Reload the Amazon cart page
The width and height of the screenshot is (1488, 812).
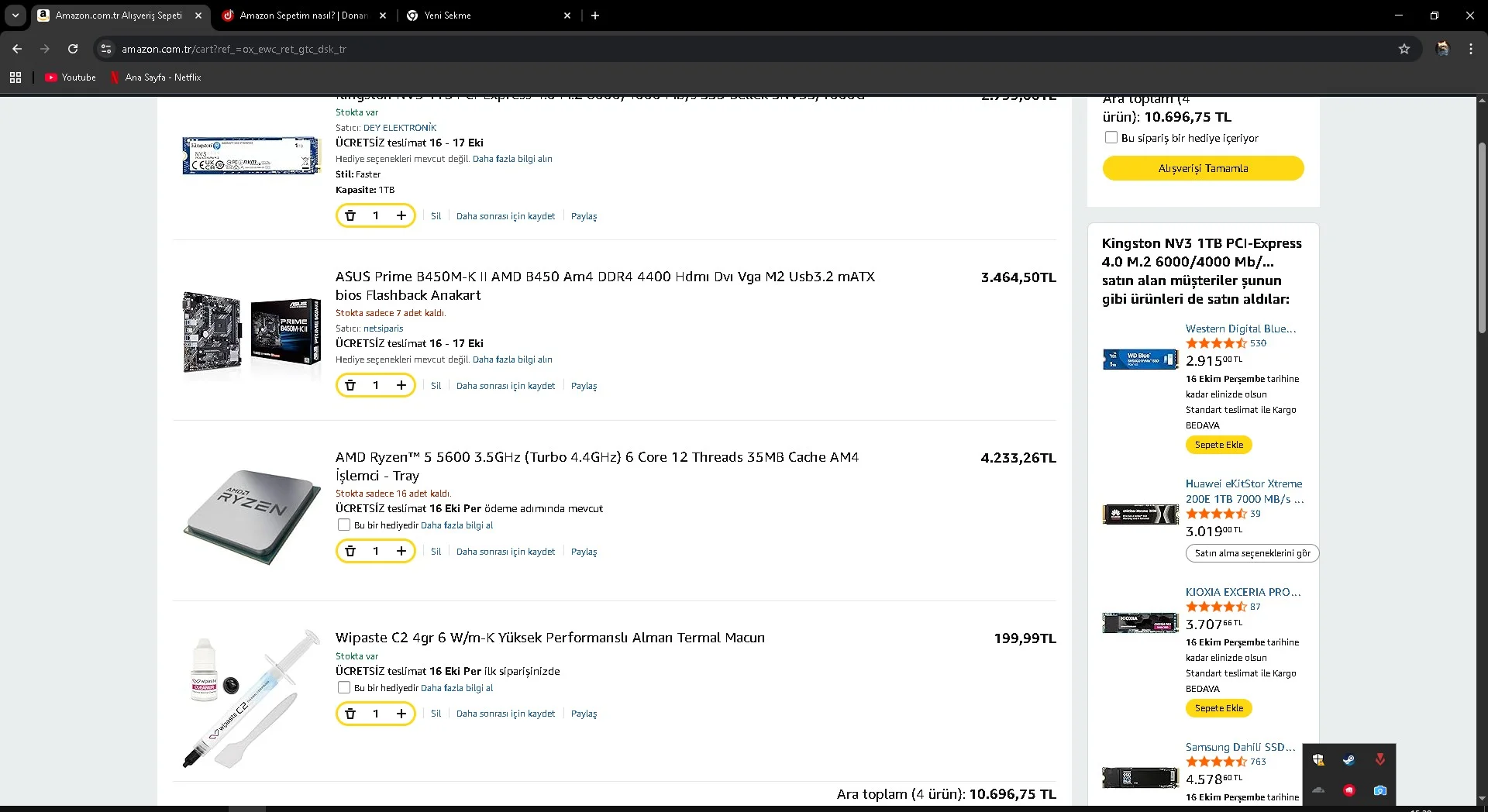(x=73, y=49)
